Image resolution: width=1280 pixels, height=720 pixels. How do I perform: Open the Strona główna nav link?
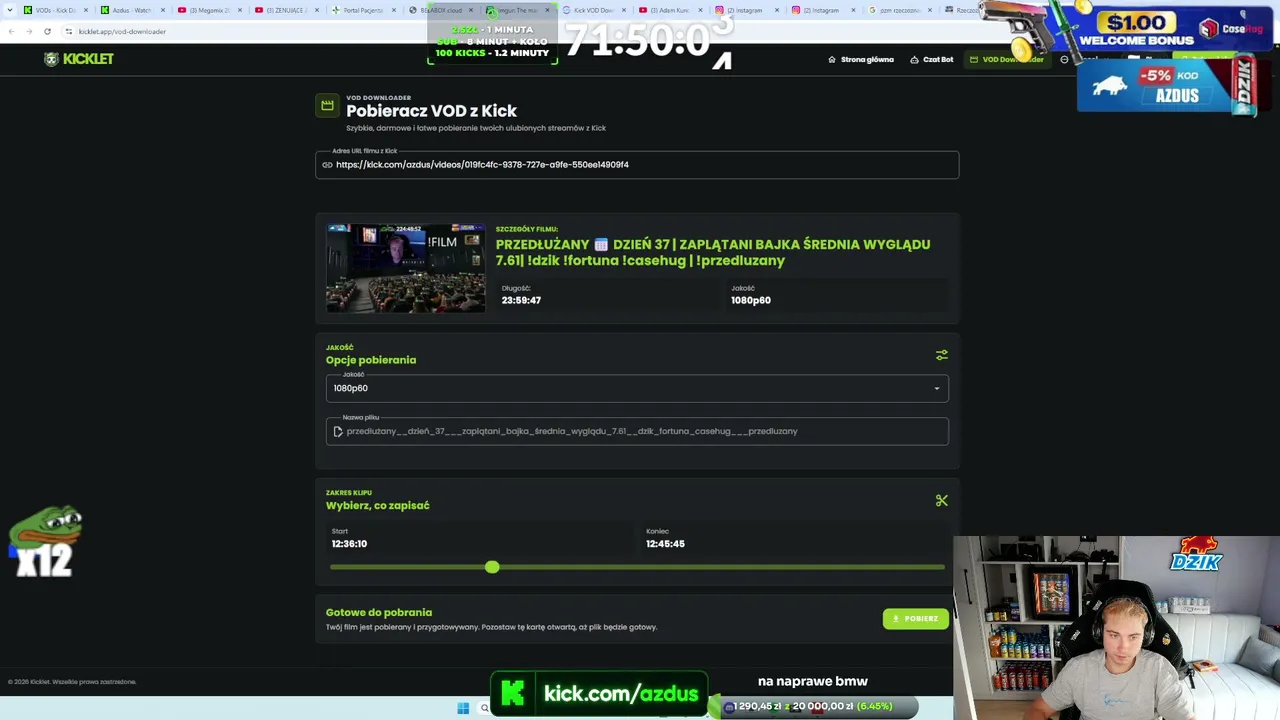coord(861,59)
